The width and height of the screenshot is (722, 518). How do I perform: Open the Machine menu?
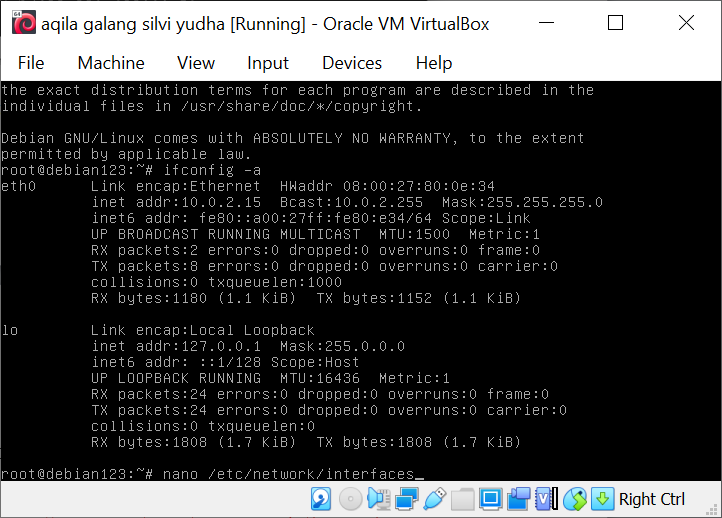click(111, 63)
